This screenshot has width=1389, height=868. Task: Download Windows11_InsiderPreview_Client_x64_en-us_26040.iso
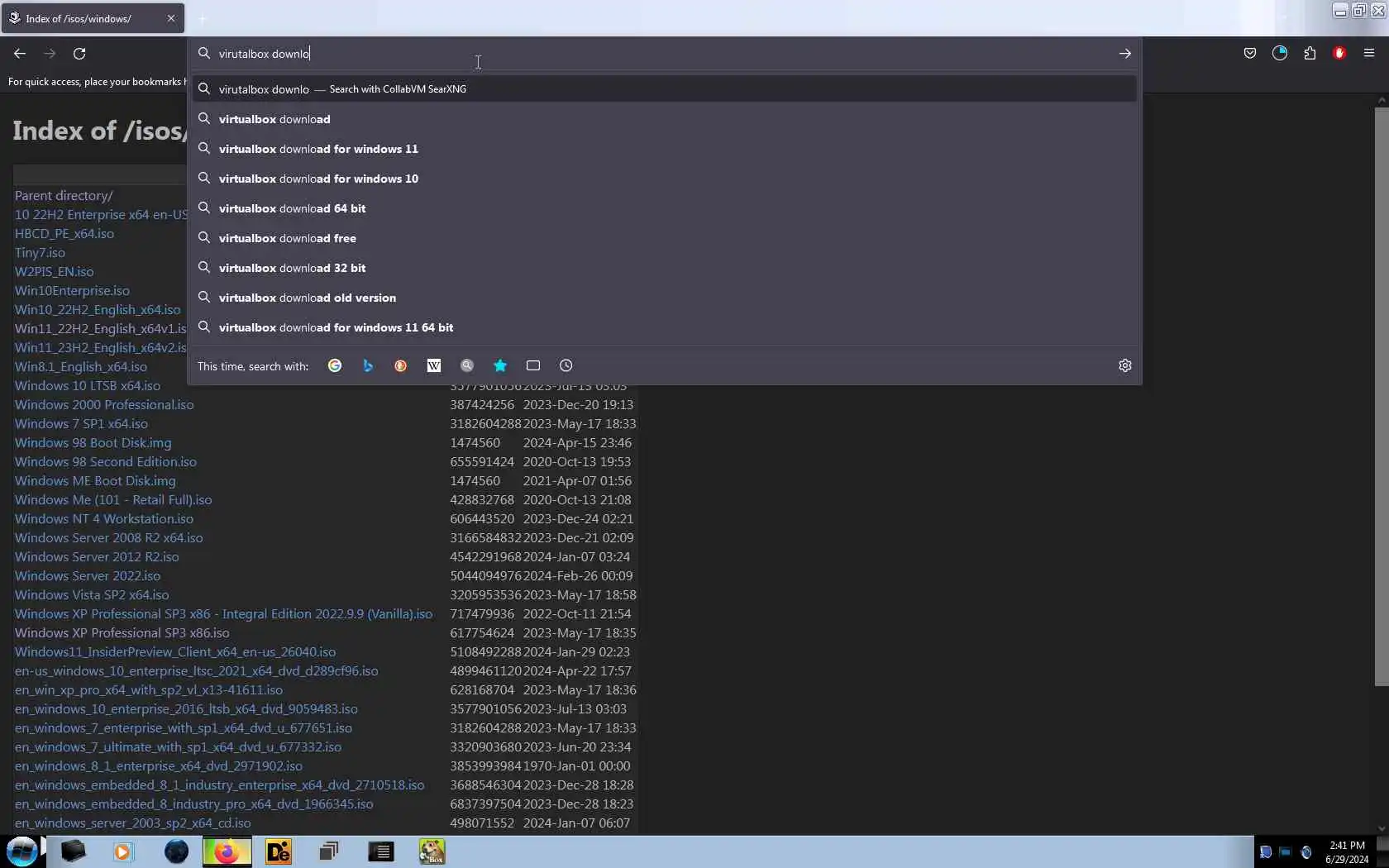[x=175, y=652]
